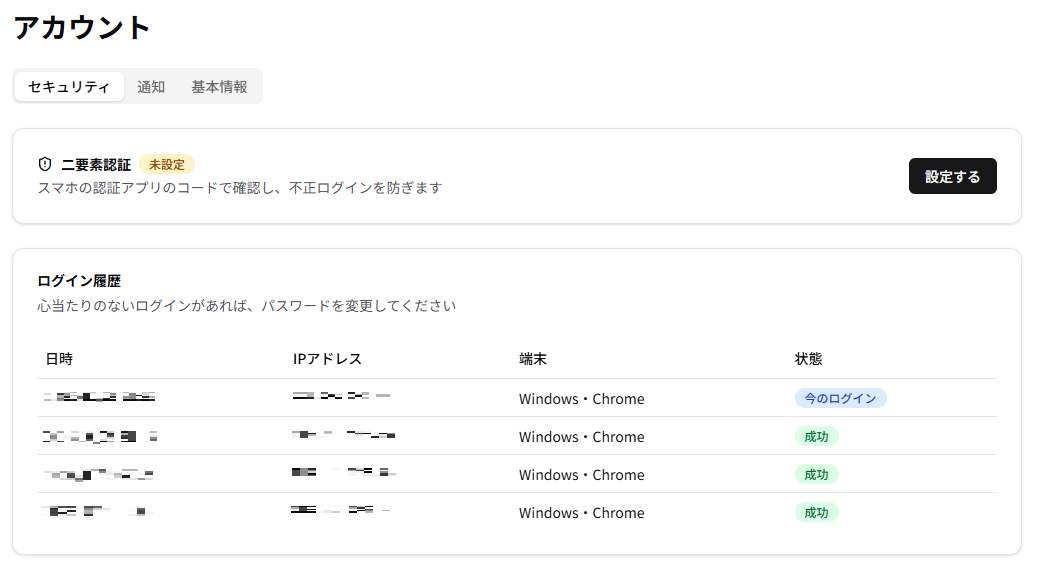The width and height of the screenshot is (1040, 564).
Task: Click the IPアドレス column header
Action: click(x=327, y=359)
